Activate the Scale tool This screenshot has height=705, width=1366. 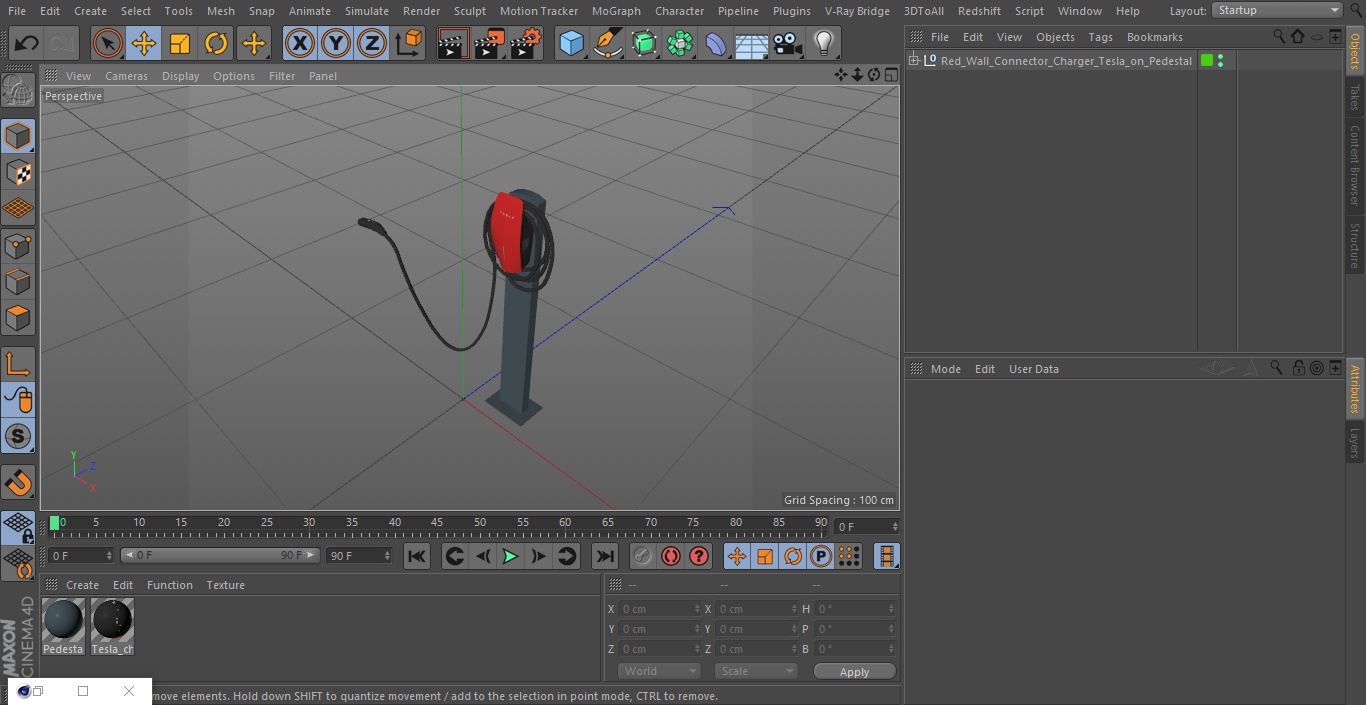click(180, 43)
